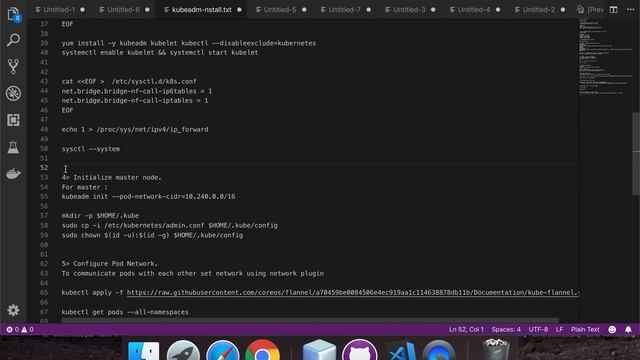
Task: Change language mode Plain Text
Action: click(x=585, y=329)
